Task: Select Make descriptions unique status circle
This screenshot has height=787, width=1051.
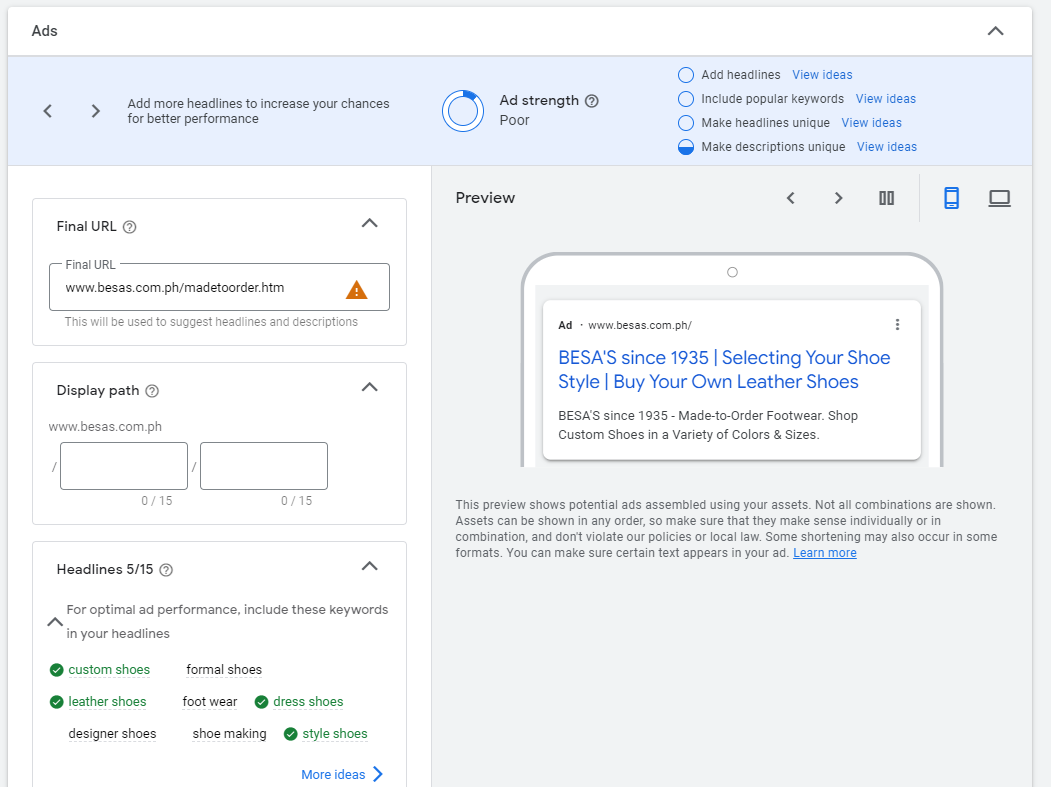Action: click(686, 147)
